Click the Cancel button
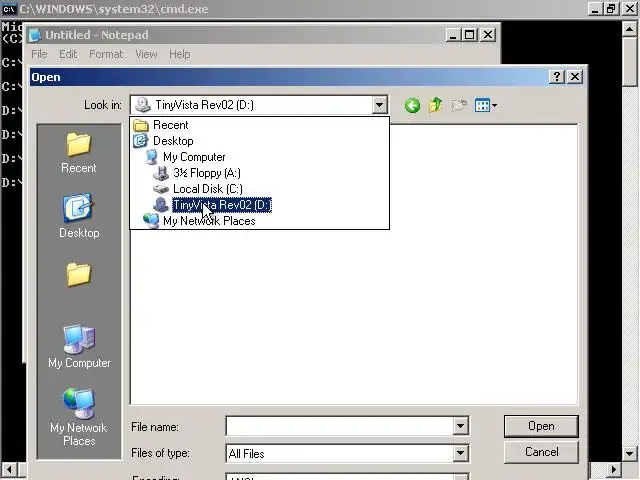The height and width of the screenshot is (480, 640). 541,452
